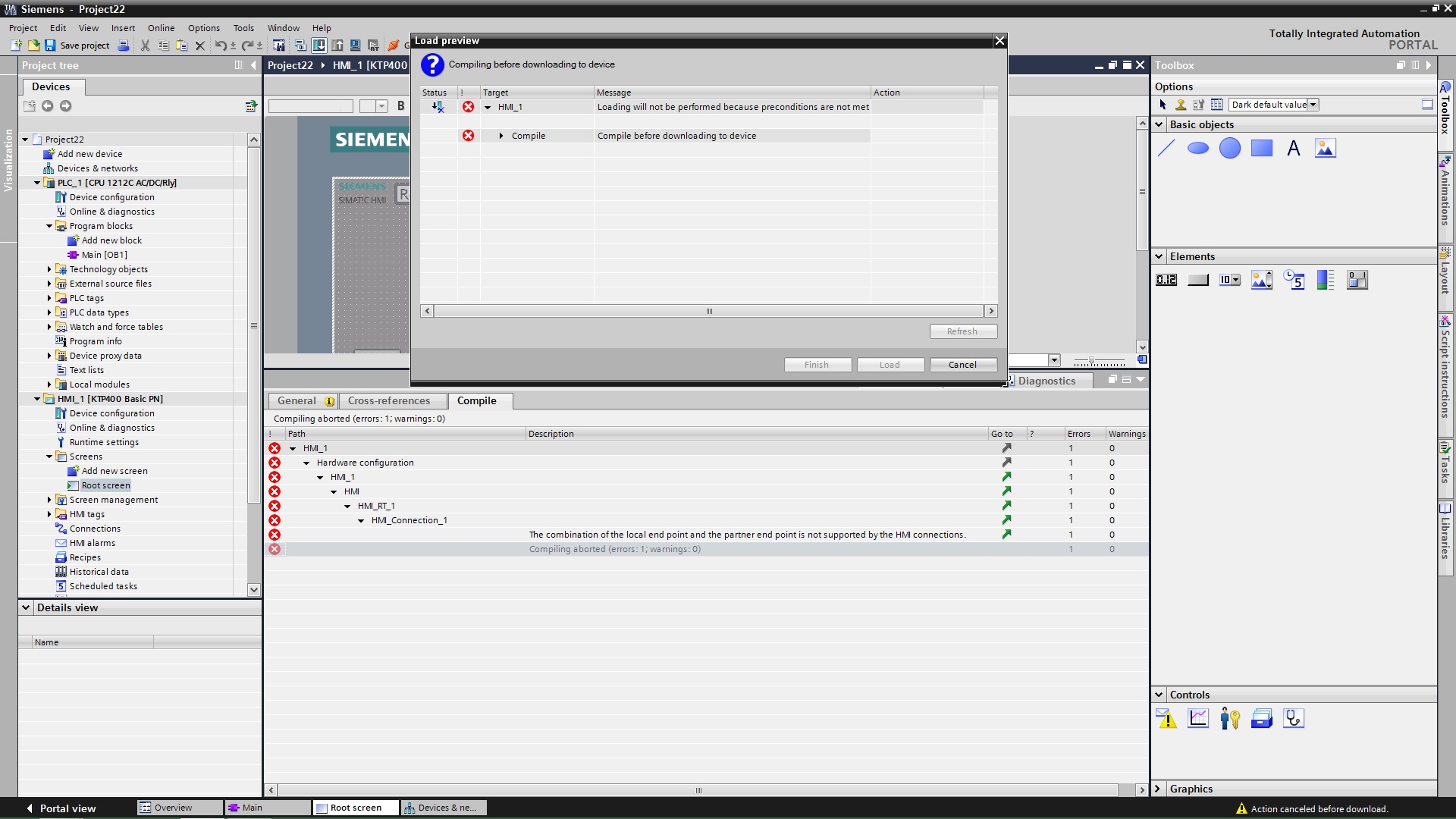Viewport: 1456px width, 819px height.
Task: Open Main [OB1] program block
Action: coord(104,255)
